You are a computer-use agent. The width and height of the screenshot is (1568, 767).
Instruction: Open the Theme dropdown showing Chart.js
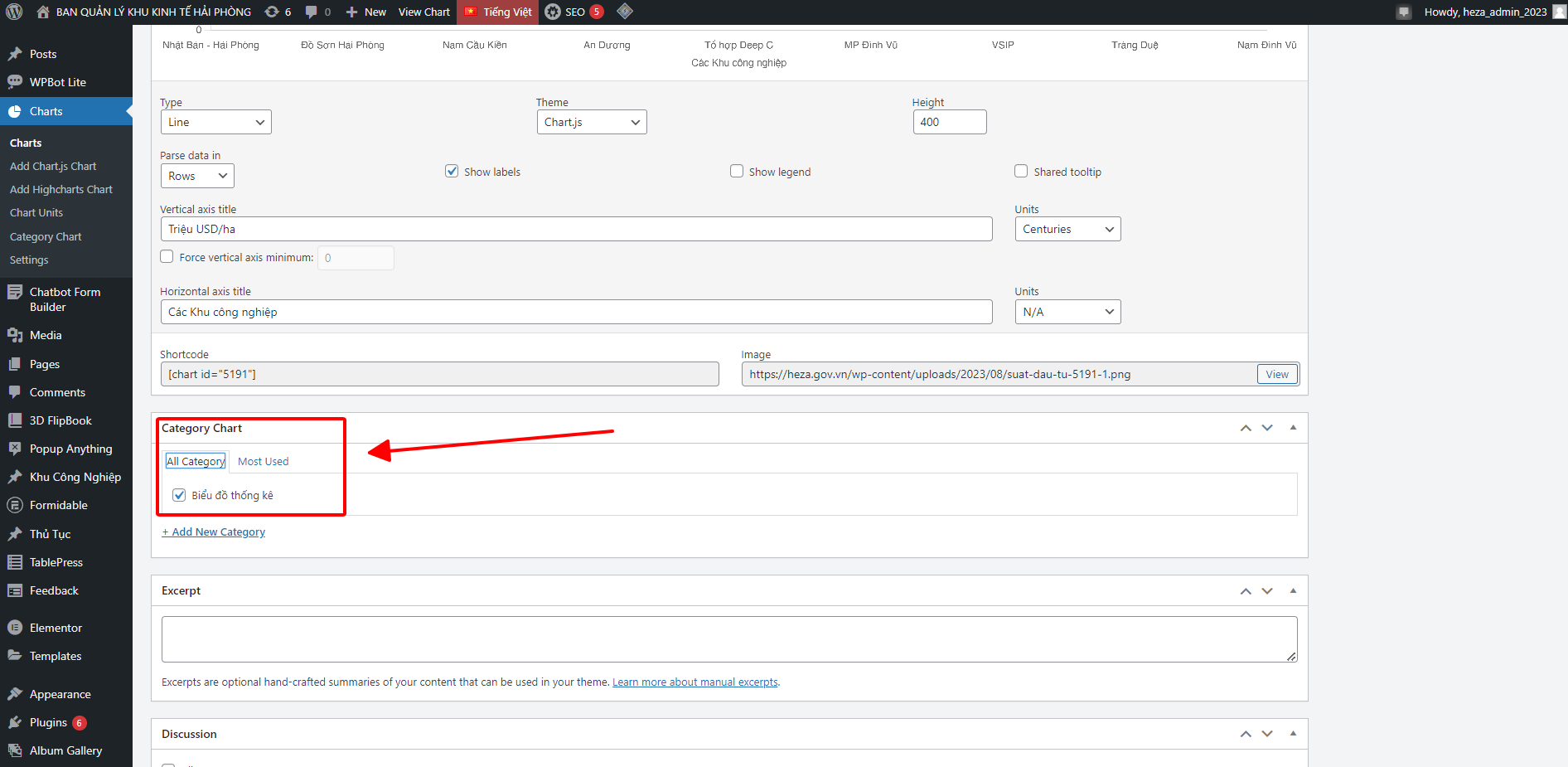(x=591, y=123)
